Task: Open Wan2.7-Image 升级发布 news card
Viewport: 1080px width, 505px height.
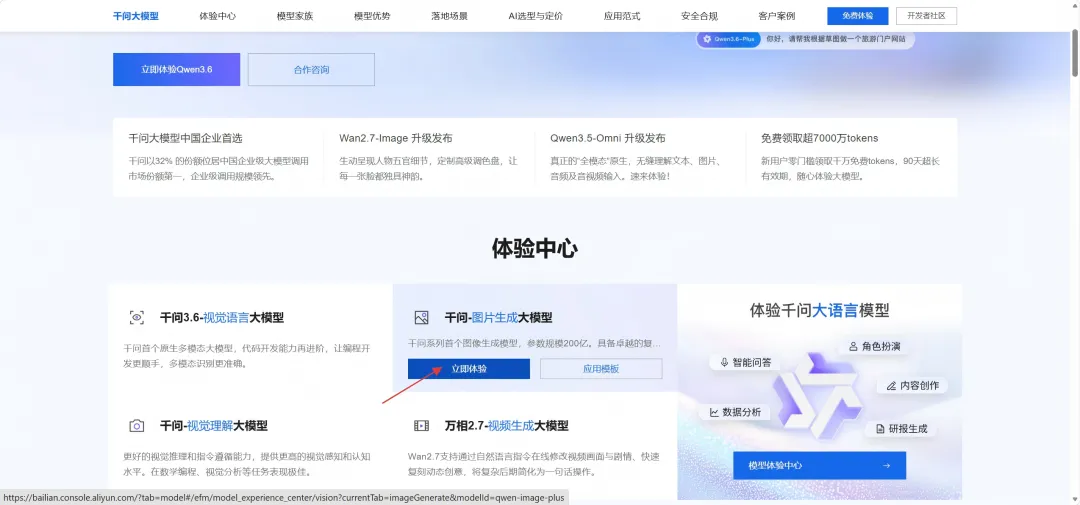Action: pyautogui.click(x=429, y=157)
